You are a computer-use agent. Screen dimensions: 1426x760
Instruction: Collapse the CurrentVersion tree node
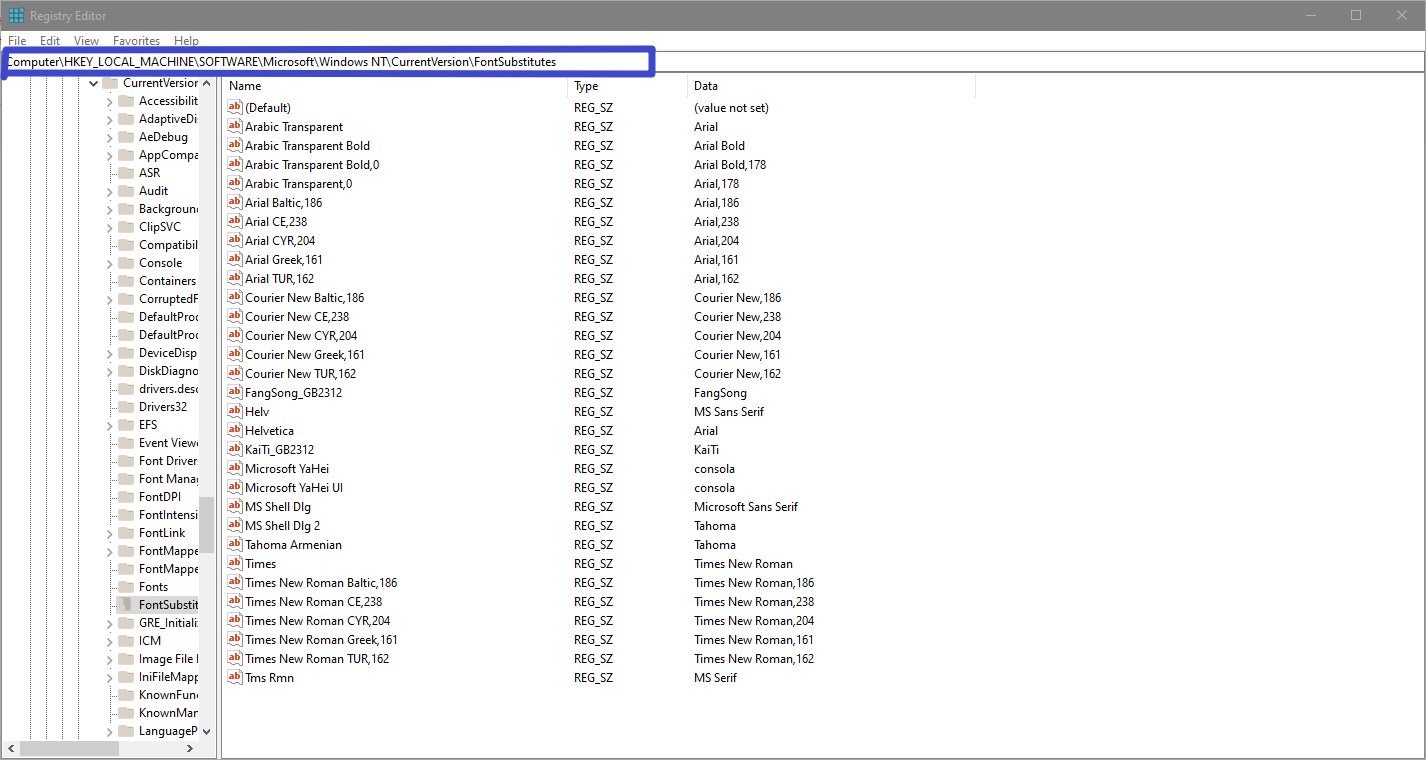click(93, 83)
